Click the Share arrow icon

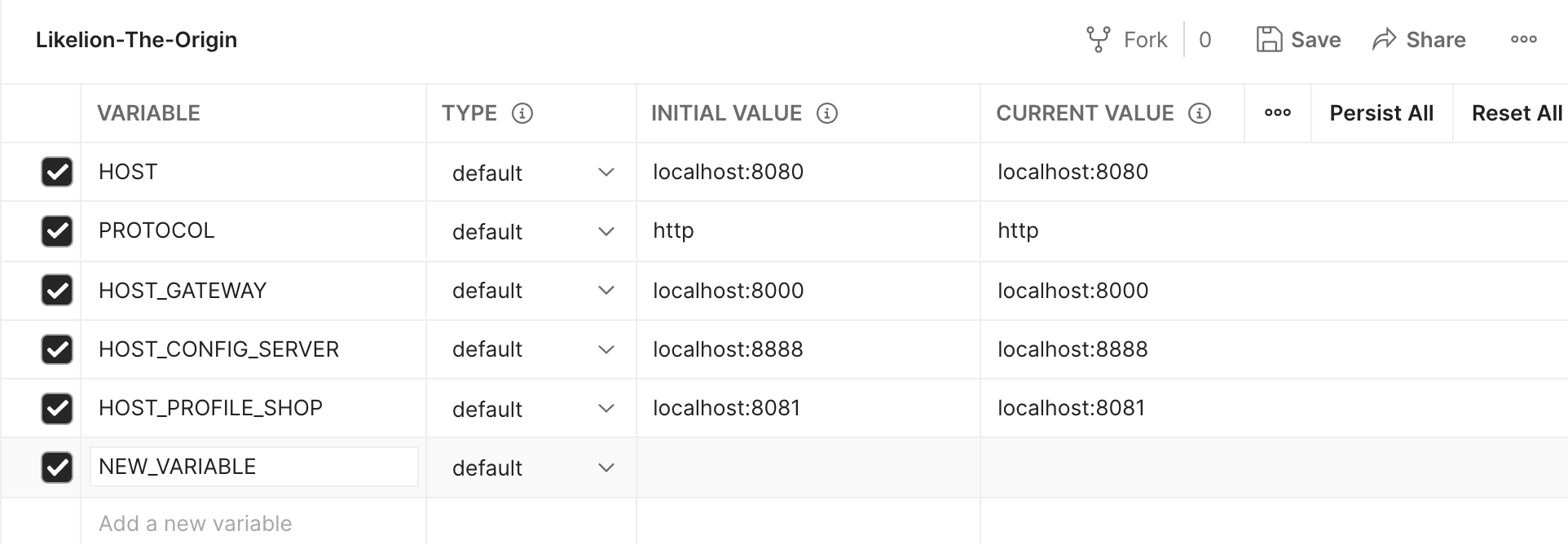[x=1384, y=39]
